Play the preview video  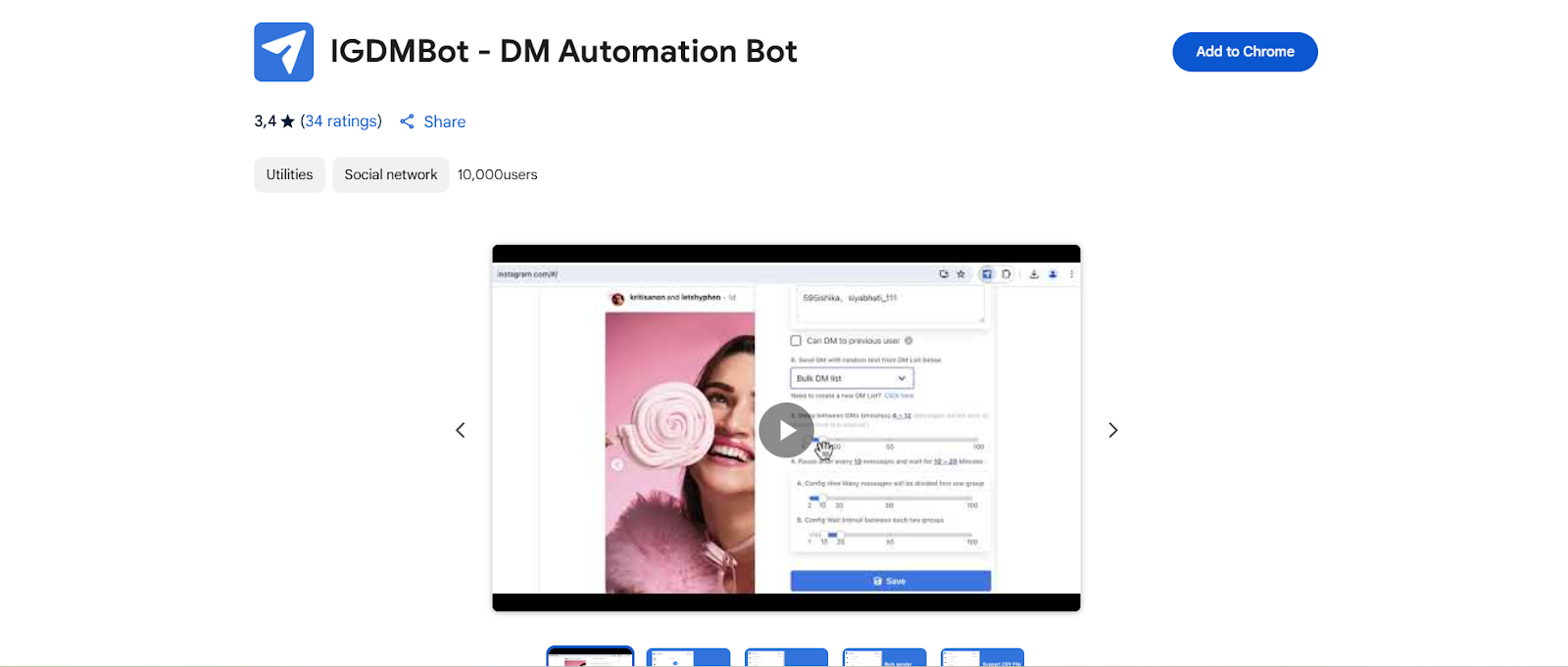pyautogui.click(x=786, y=430)
